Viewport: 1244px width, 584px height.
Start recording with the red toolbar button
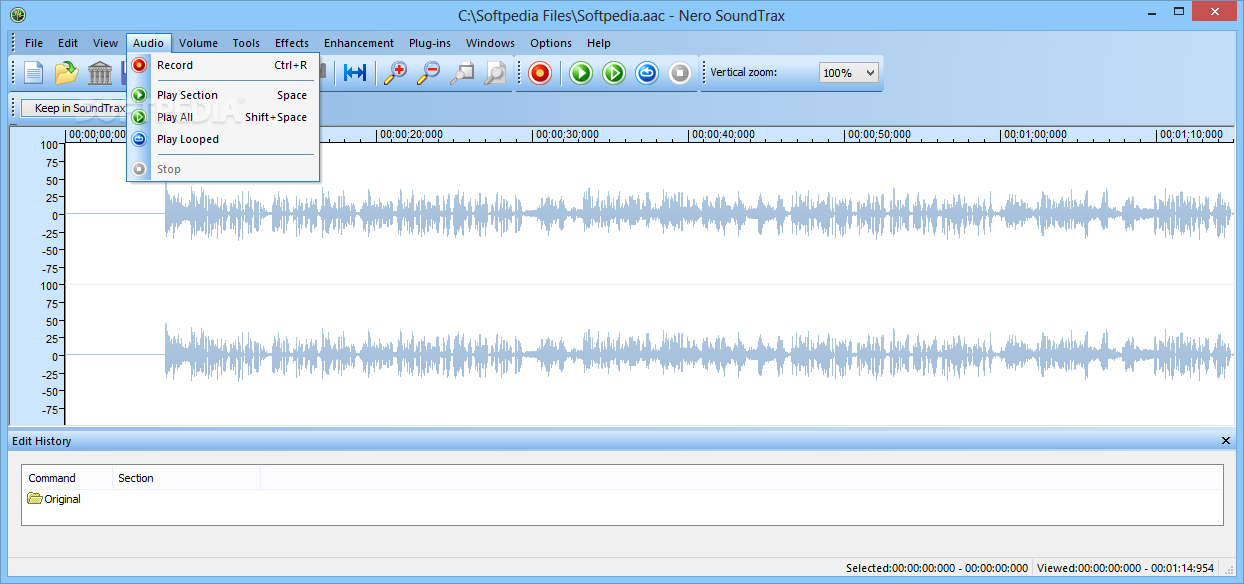point(540,73)
